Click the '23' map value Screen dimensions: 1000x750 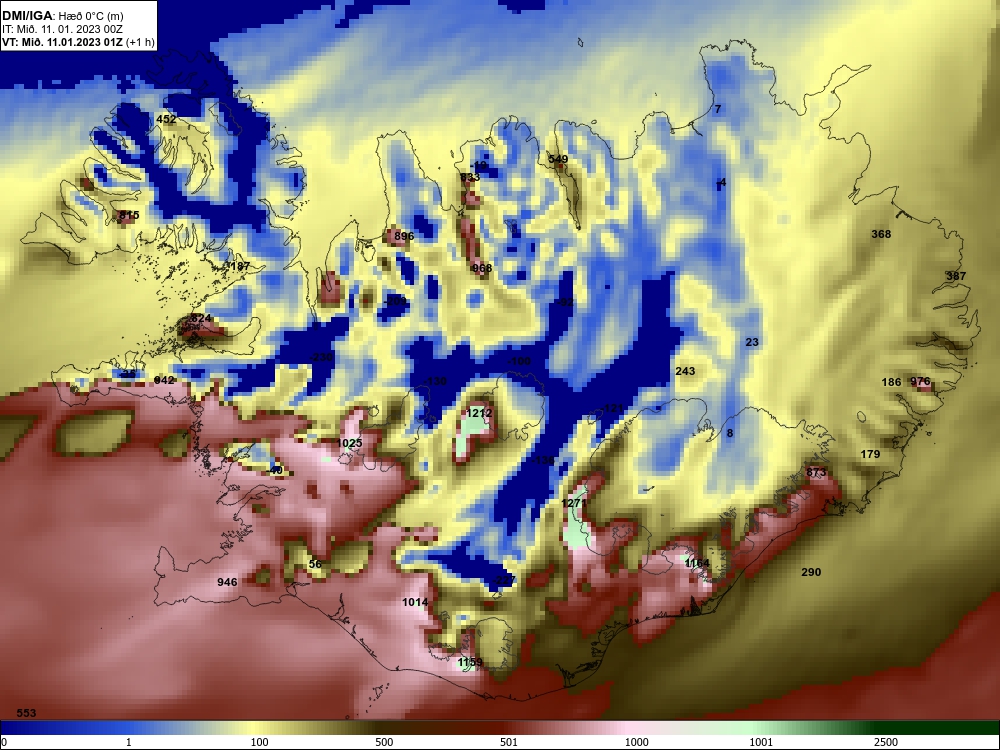[x=752, y=342]
